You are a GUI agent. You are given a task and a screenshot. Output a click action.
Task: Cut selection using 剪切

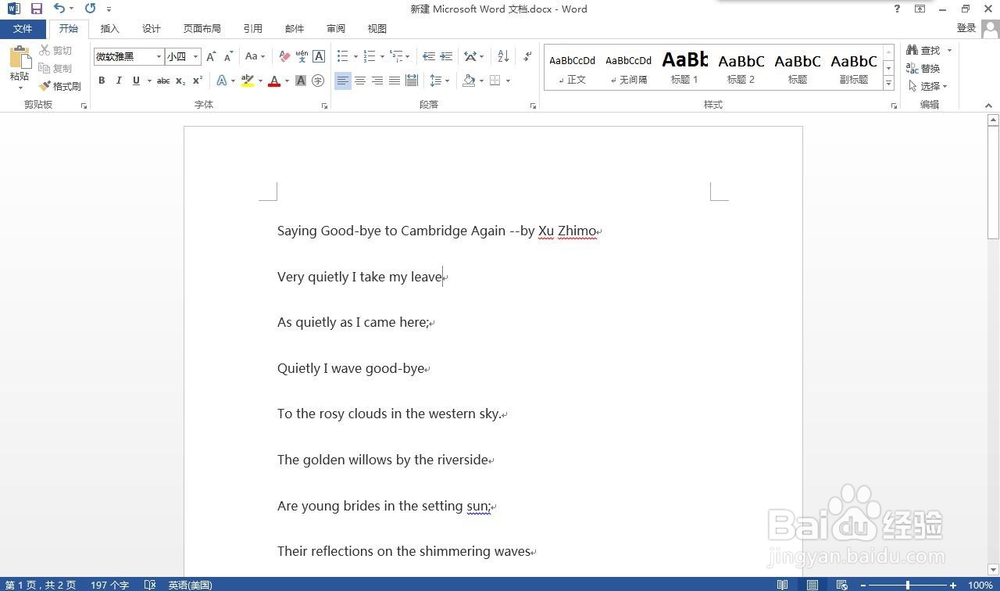tap(55, 50)
